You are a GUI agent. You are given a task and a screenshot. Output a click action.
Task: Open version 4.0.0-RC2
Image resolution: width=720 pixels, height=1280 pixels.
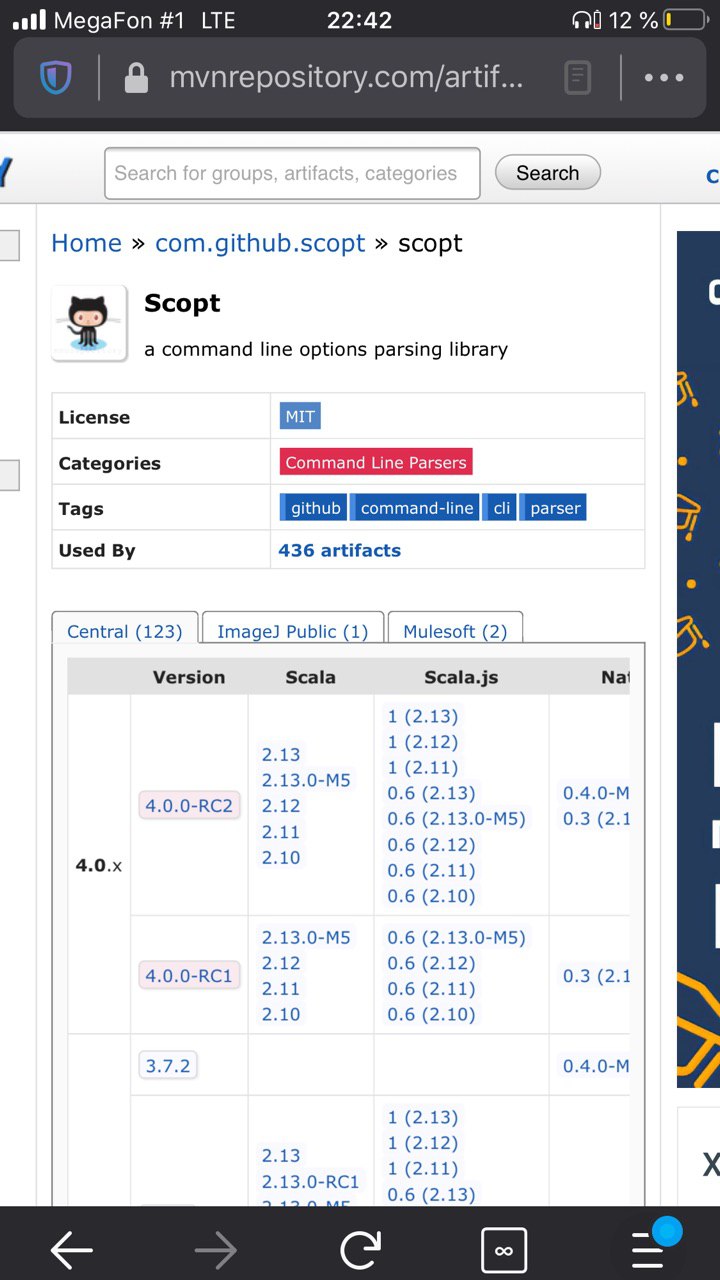(x=189, y=805)
